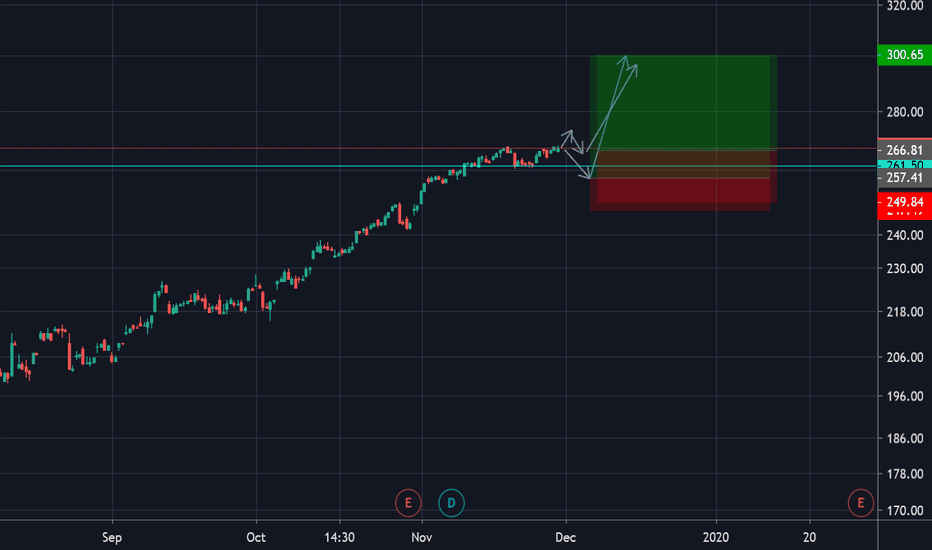Image resolution: width=932 pixels, height=550 pixels.
Task: Click the 230.00 price axis label
Action: [905, 268]
